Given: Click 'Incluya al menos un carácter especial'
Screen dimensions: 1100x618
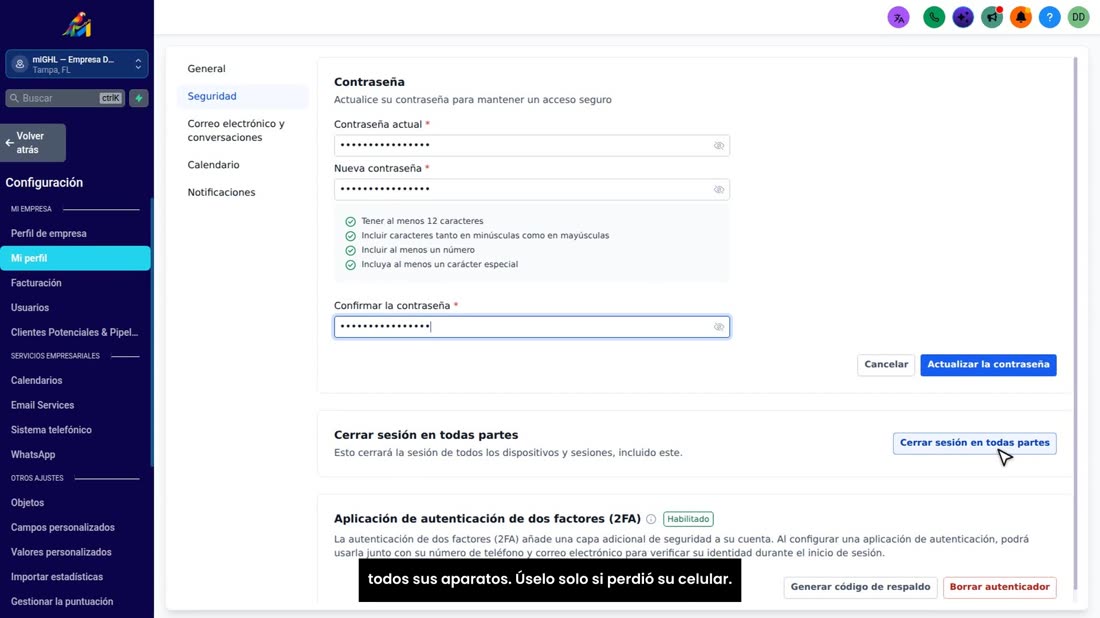Looking at the screenshot, I should (x=439, y=264).
